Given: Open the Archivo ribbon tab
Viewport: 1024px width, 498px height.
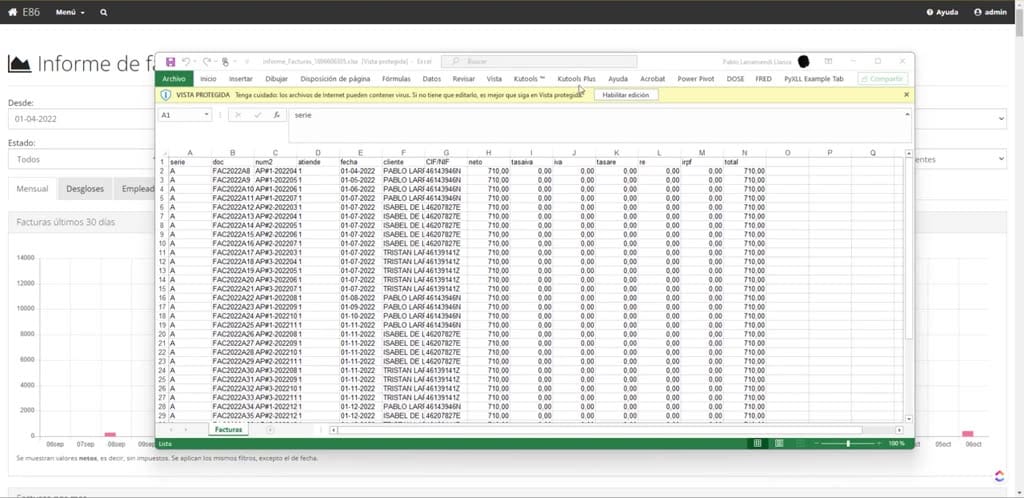Looking at the screenshot, I should point(174,78).
